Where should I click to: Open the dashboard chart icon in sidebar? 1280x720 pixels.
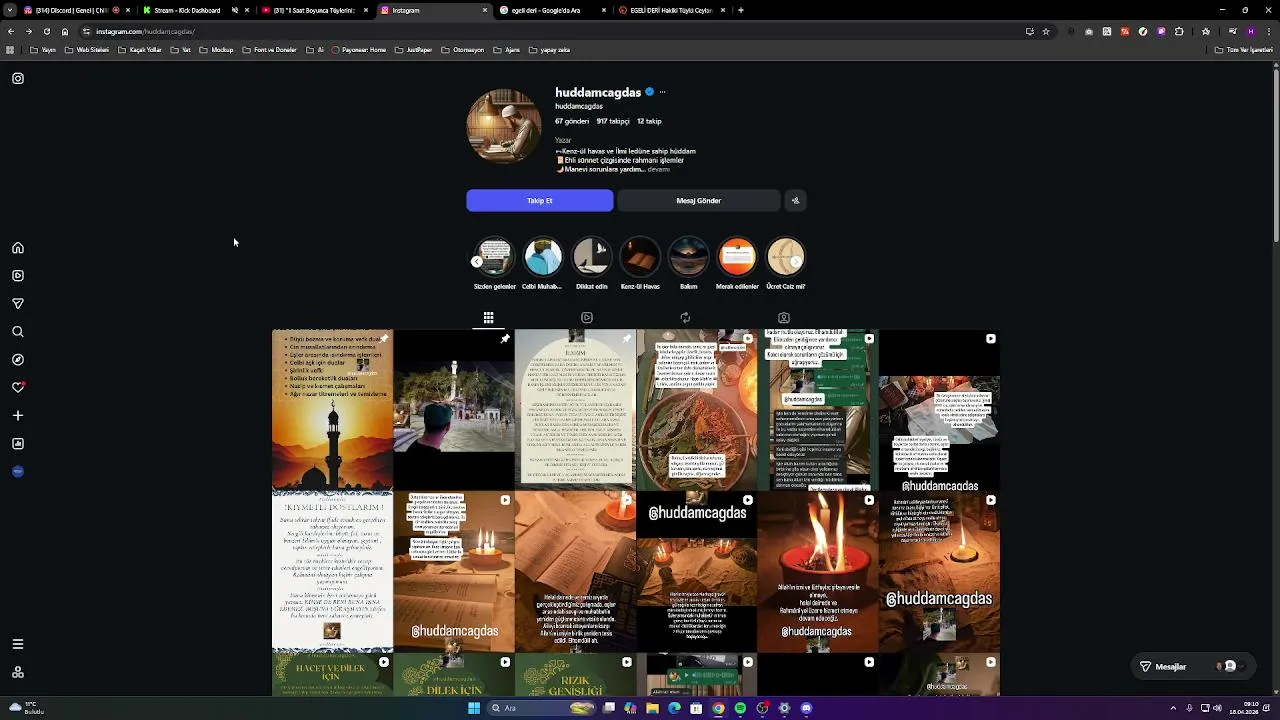point(18,443)
